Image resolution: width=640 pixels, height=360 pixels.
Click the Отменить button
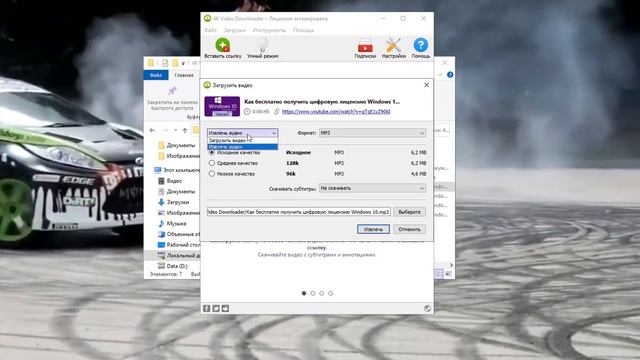(409, 229)
